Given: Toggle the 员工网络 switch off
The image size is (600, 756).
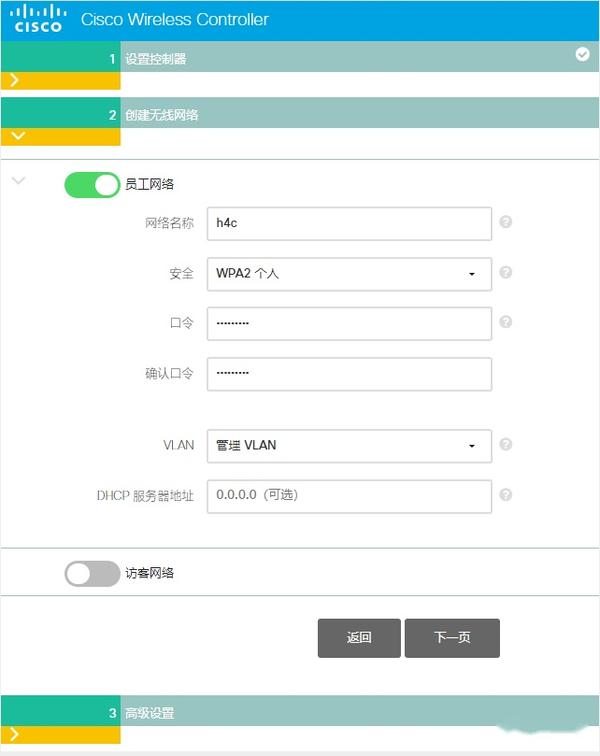Looking at the screenshot, I should (x=92, y=185).
